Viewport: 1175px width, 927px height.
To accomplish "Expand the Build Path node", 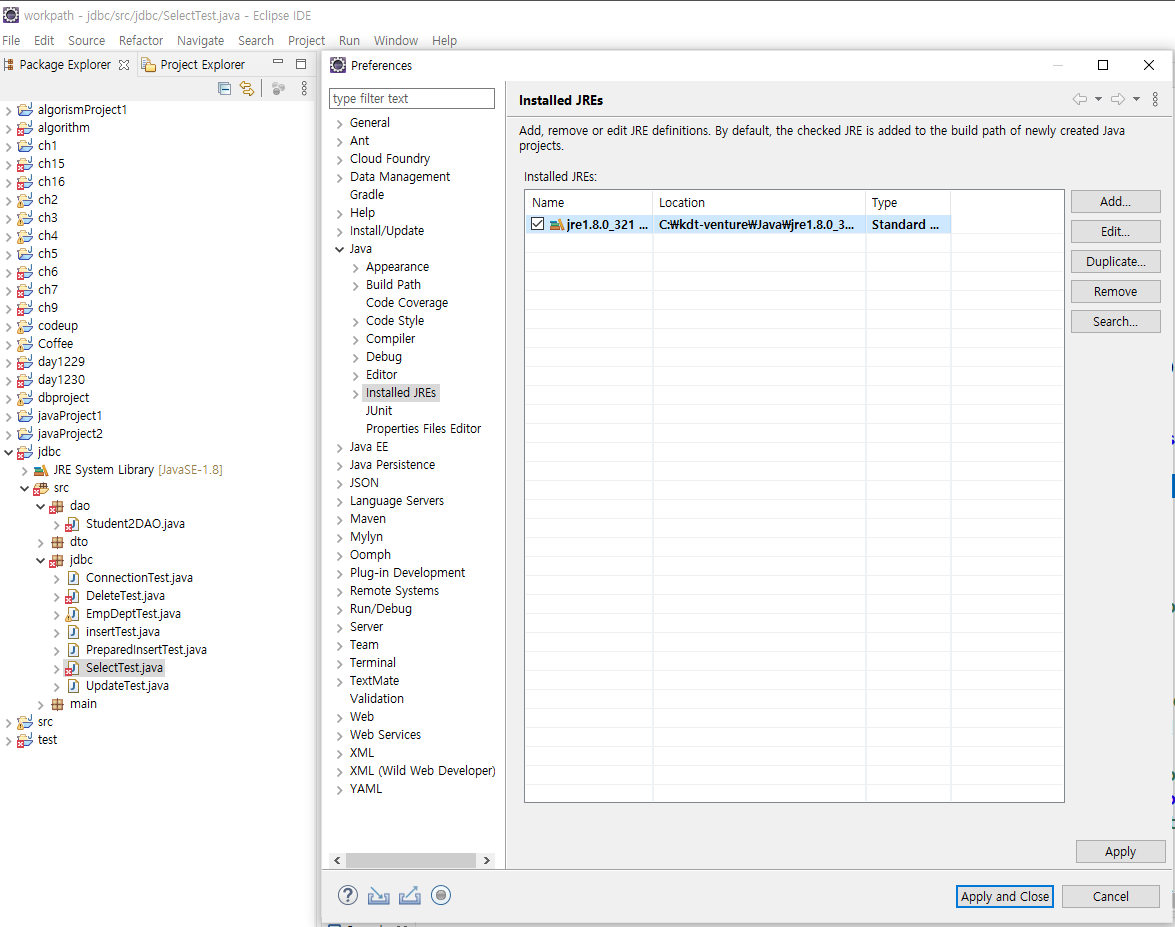I will pos(355,286).
